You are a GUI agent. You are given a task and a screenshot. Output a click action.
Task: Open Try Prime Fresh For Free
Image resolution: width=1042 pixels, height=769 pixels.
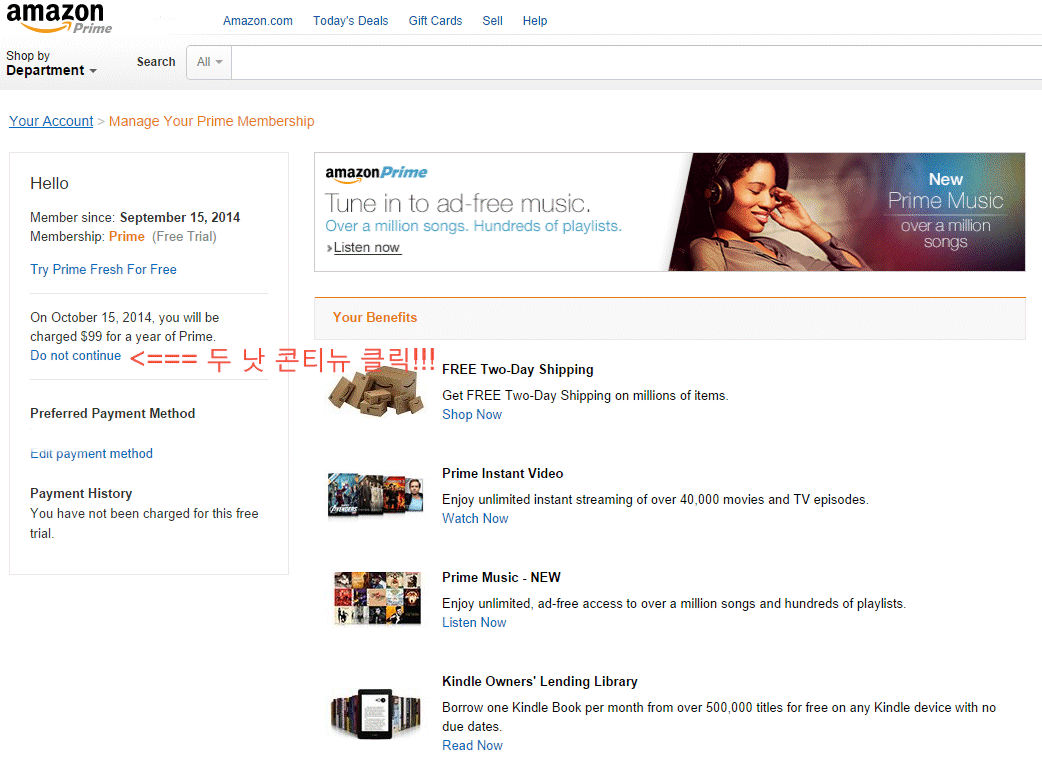[x=103, y=269]
